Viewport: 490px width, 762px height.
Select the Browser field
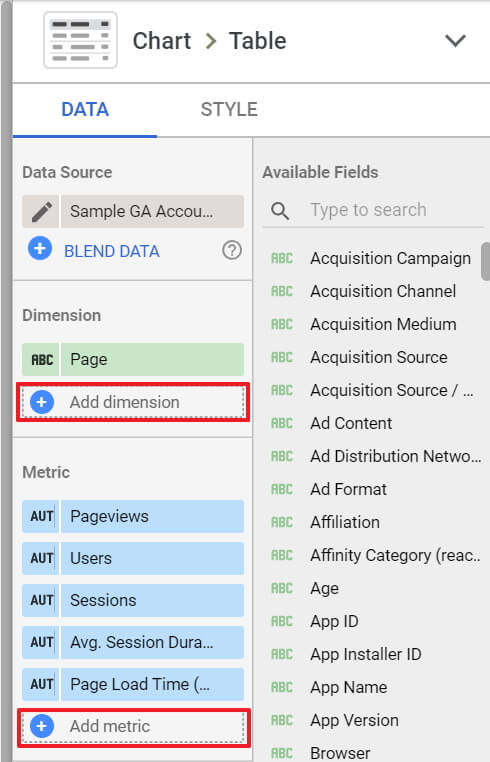(x=340, y=753)
